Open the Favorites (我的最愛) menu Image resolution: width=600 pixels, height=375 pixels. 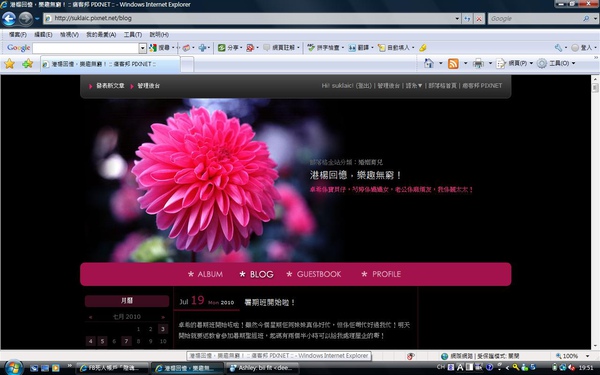point(101,34)
